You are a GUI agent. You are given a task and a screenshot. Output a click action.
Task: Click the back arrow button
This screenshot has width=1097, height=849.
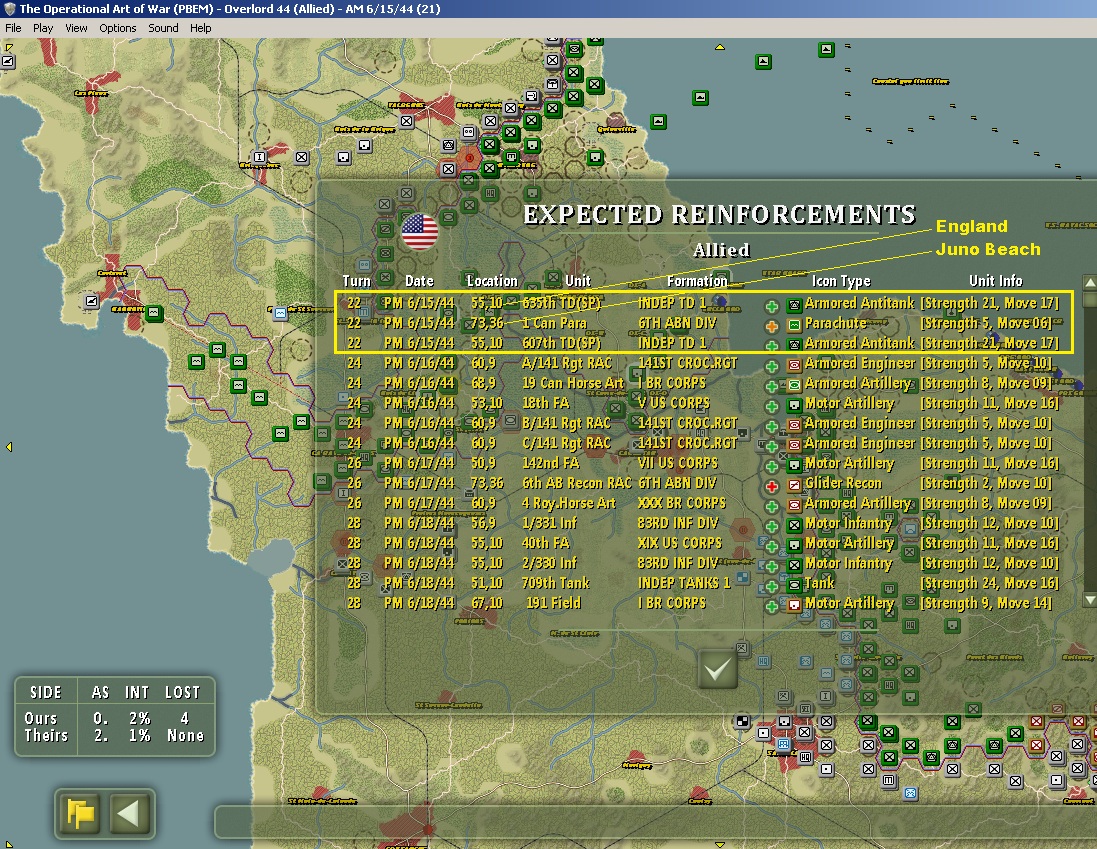tap(129, 814)
